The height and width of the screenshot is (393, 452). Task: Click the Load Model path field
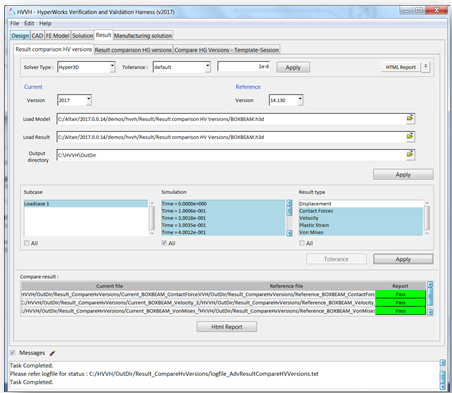[x=231, y=119]
